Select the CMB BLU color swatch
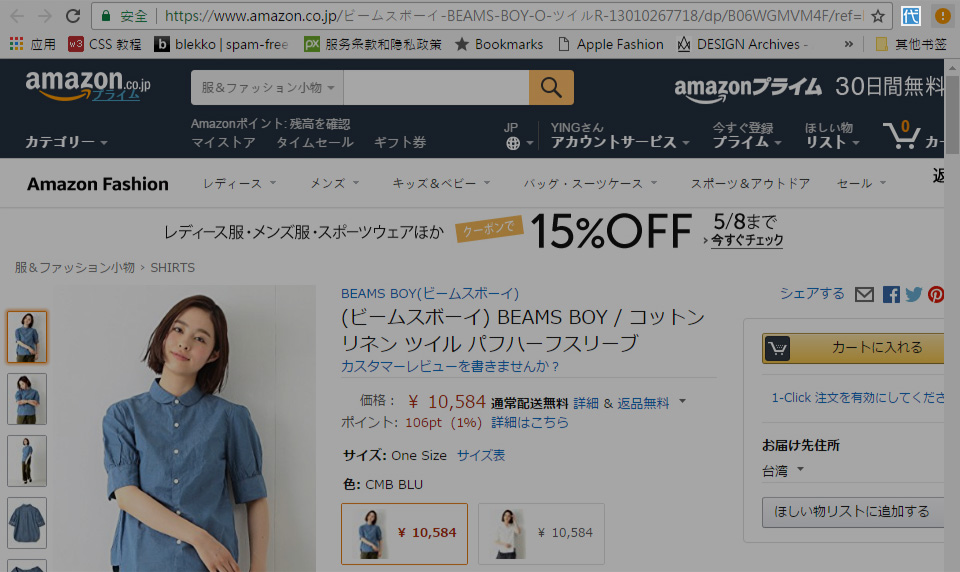 tap(404, 533)
